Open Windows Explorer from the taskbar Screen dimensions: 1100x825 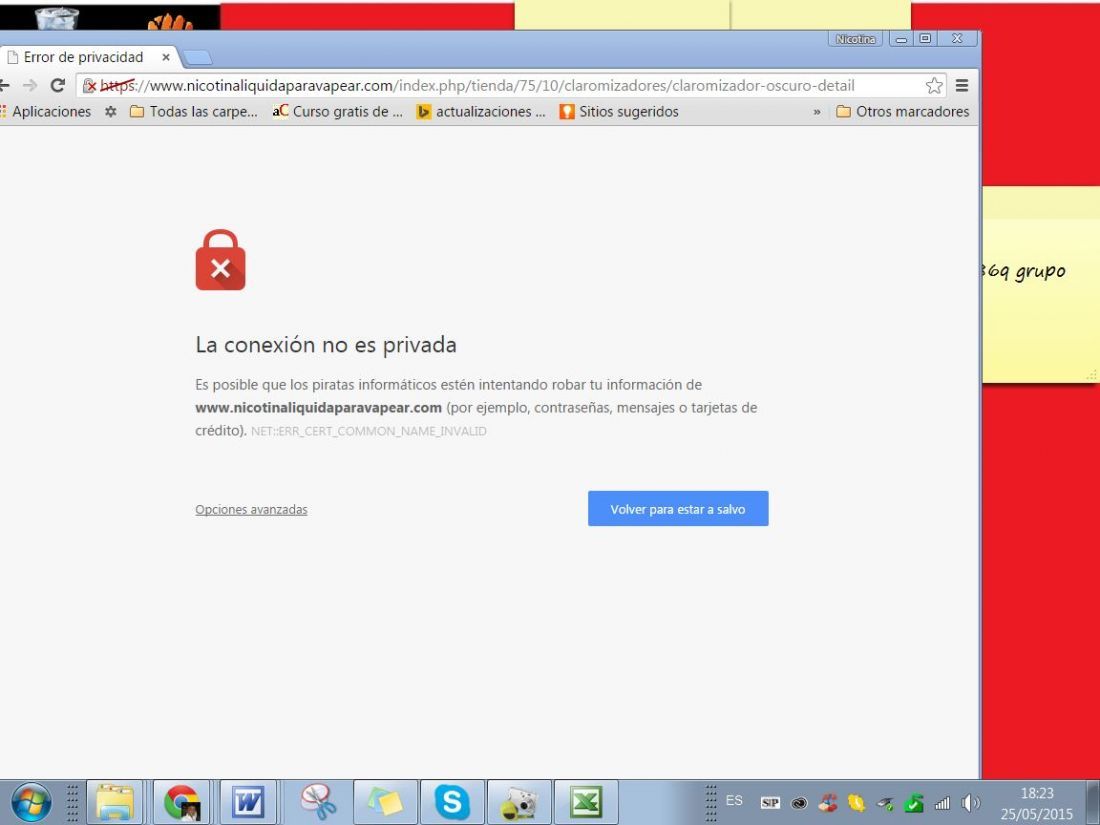pyautogui.click(x=114, y=802)
